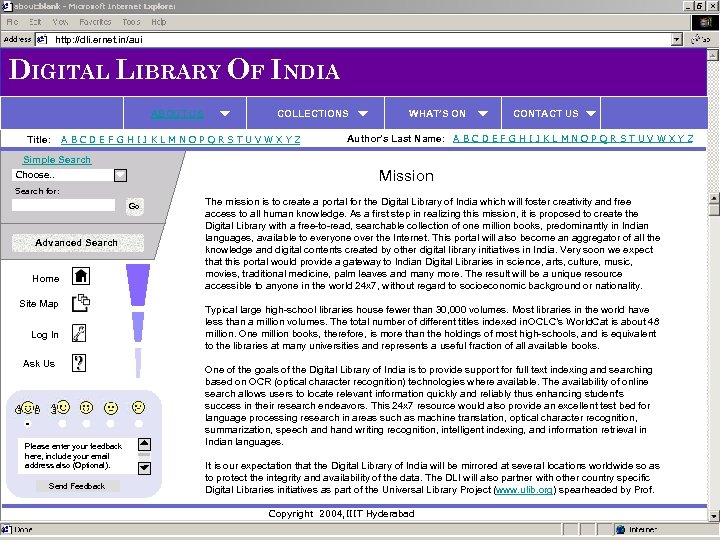Click the page scrollbar up arrow
The width and height of the screenshot is (720, 540).
click(x=713, y=55)
